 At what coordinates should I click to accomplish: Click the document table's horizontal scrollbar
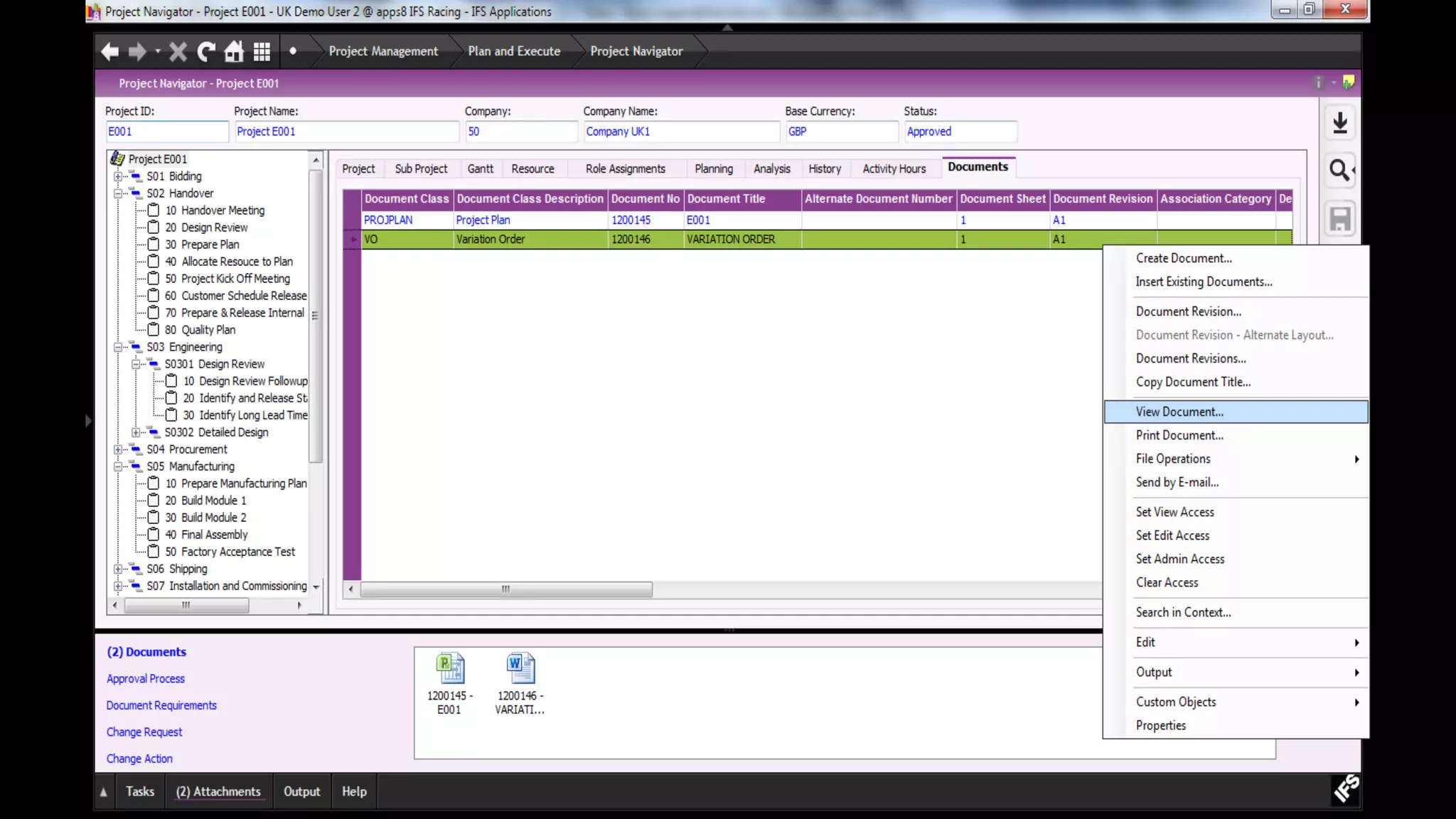505,589
